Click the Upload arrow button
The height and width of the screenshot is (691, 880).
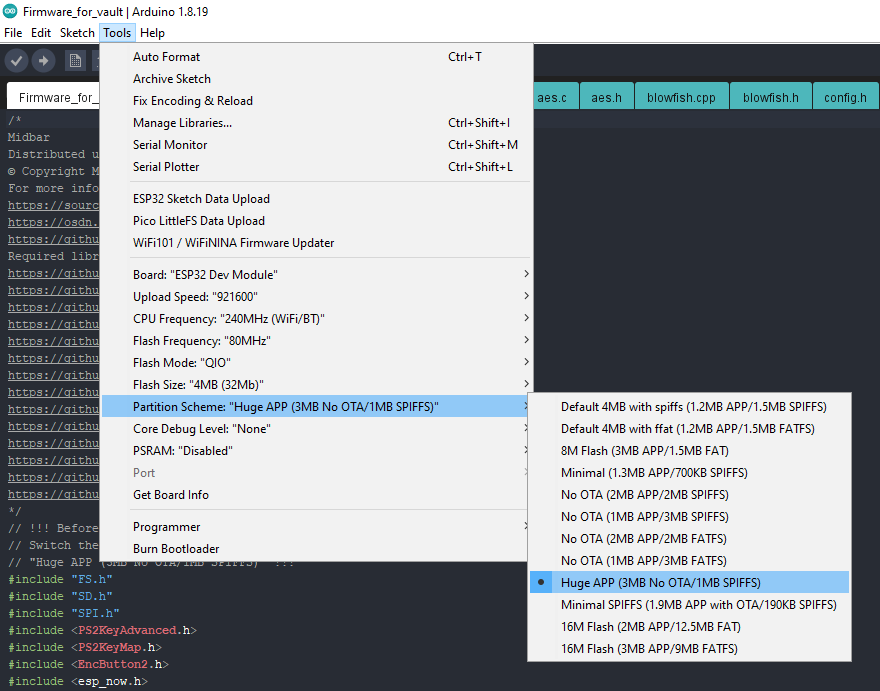[x=43, y=61]
